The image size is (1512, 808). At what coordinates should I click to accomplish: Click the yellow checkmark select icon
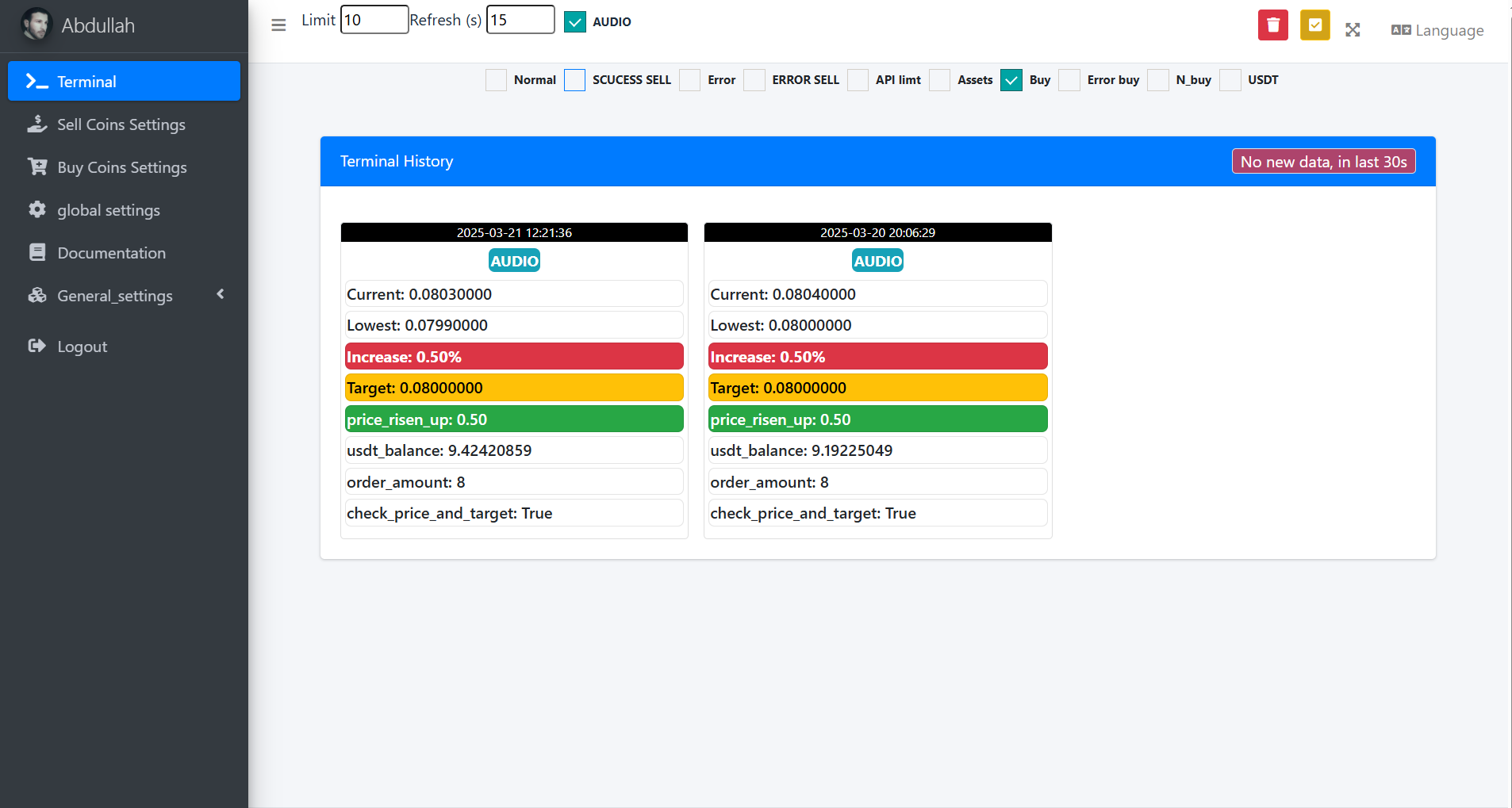[1314, 25]
